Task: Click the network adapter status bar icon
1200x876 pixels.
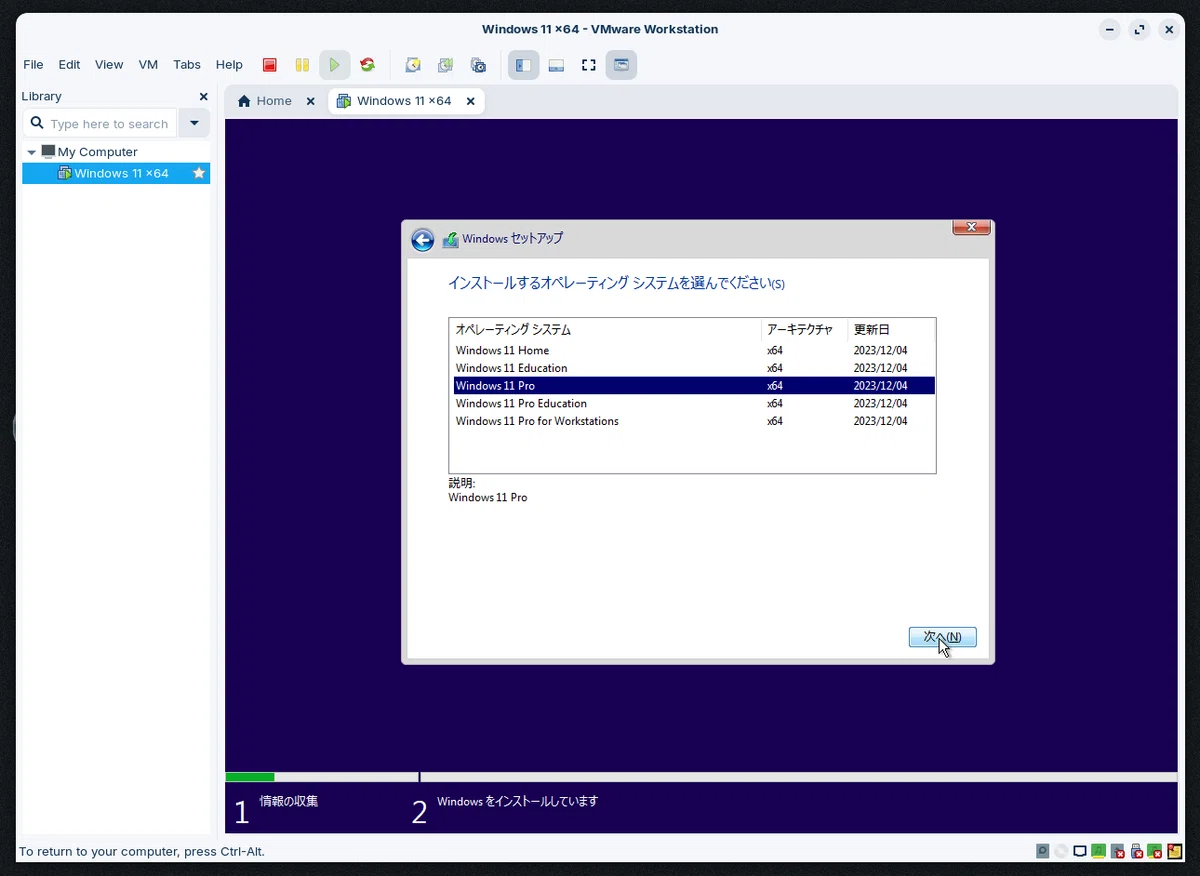Action: pyautogui.click(x=1080, y=851)
